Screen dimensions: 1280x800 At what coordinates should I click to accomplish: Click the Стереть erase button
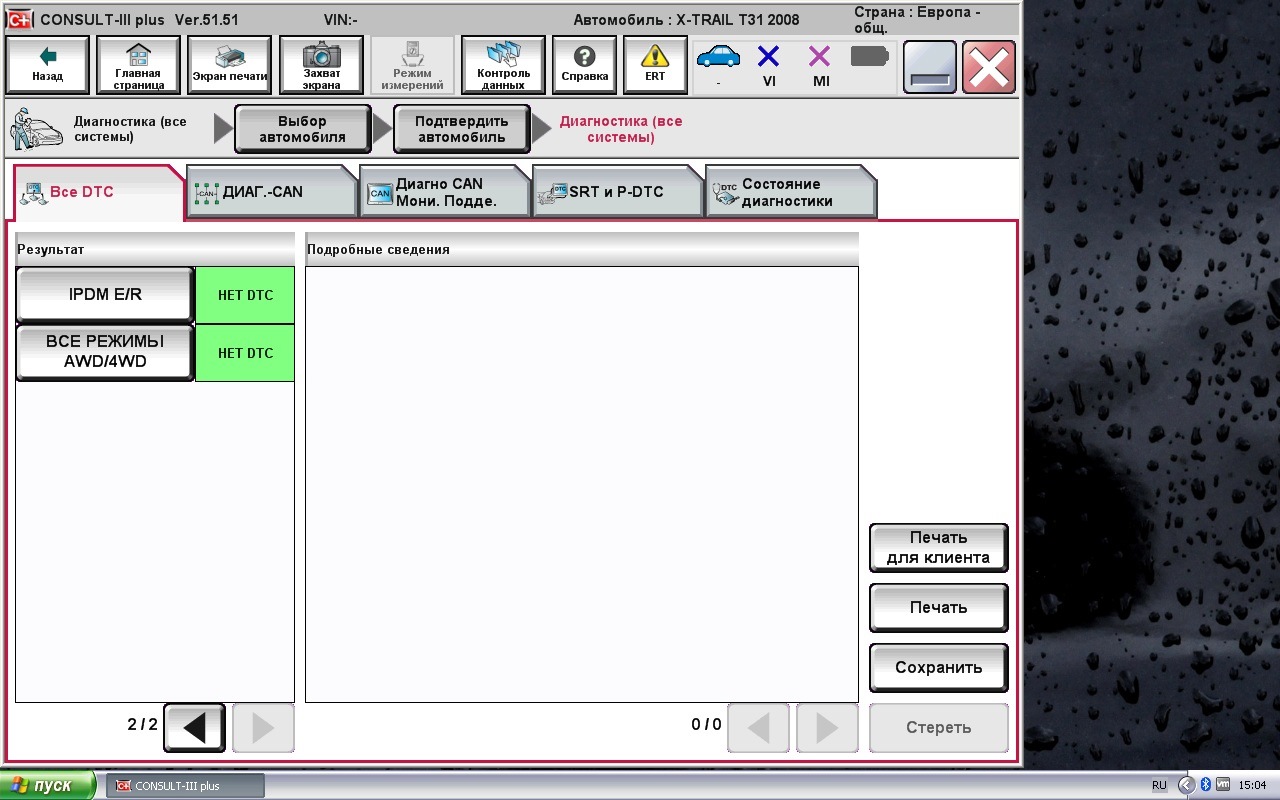tap(938, 728)
